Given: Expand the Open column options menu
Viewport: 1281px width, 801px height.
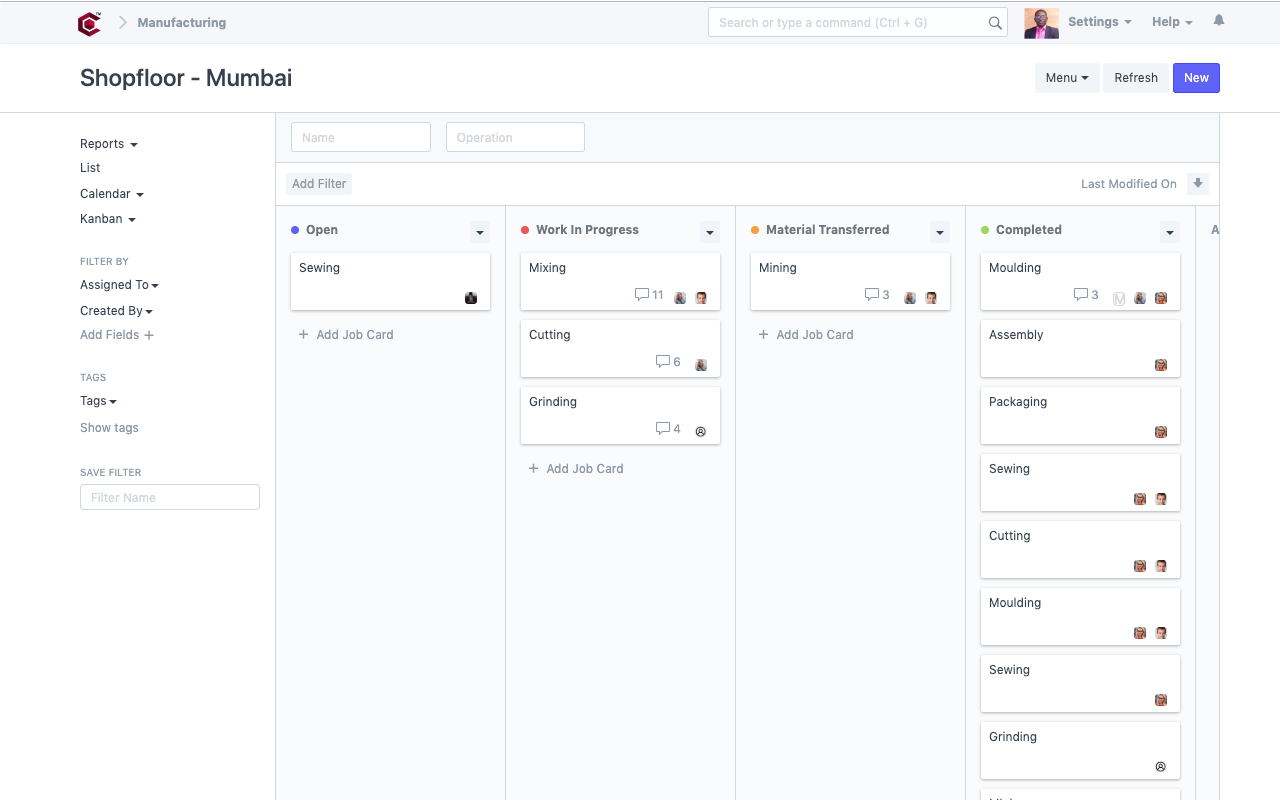Looking at the screenshot, I should point(480,232).
